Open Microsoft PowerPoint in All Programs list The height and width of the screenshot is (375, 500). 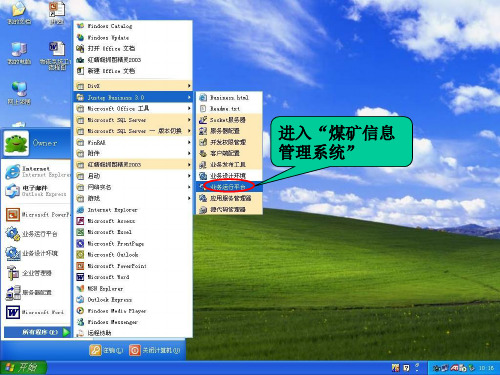tap(133, 266)
